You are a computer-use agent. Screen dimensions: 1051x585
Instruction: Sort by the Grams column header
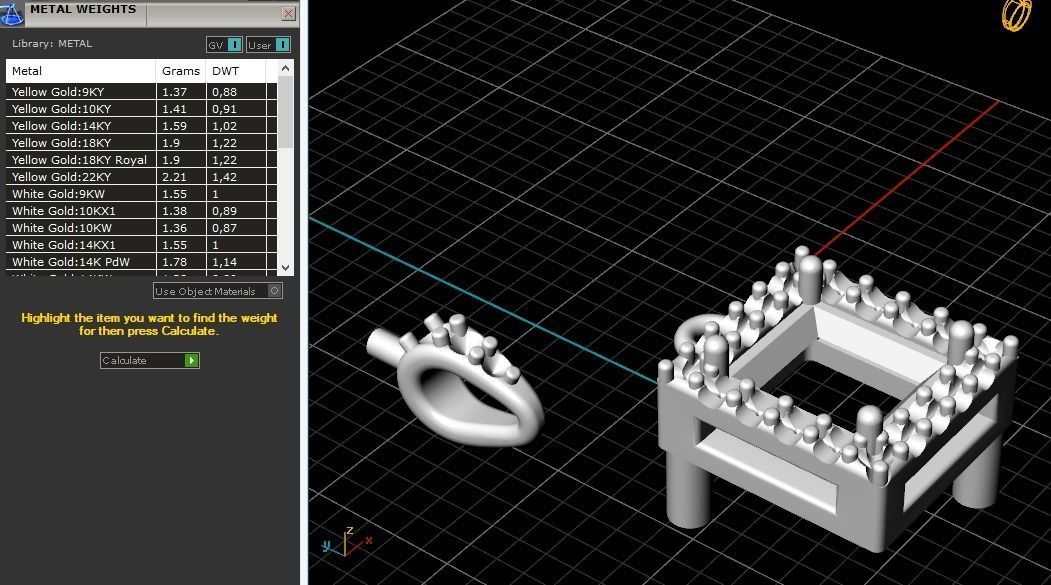(x=181, y=71)
